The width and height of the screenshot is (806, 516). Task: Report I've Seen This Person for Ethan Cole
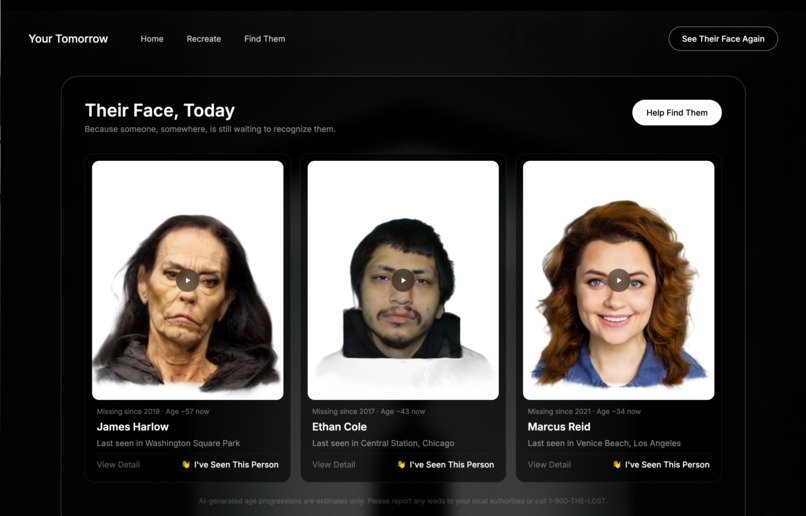tap(446, 465)
